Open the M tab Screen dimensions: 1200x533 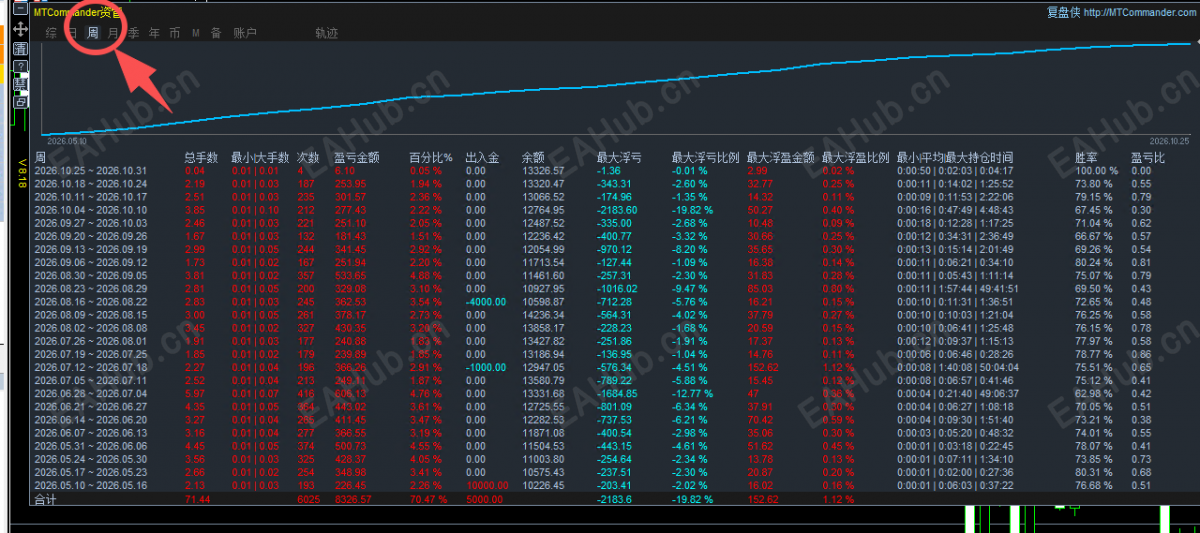tap(196, 33)
